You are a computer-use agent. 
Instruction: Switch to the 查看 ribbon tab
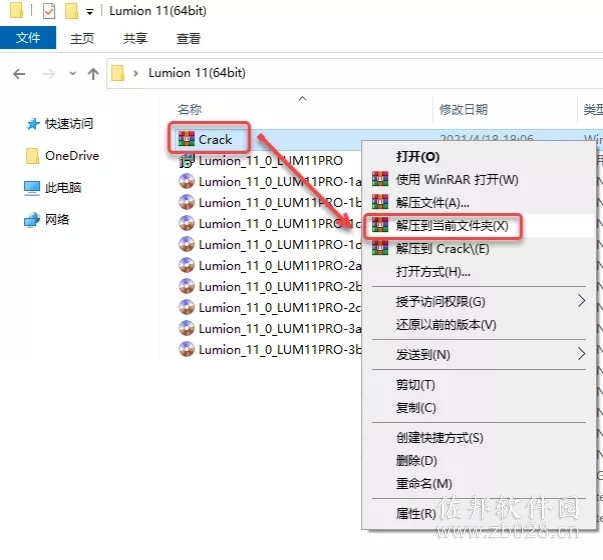point(188,38)
